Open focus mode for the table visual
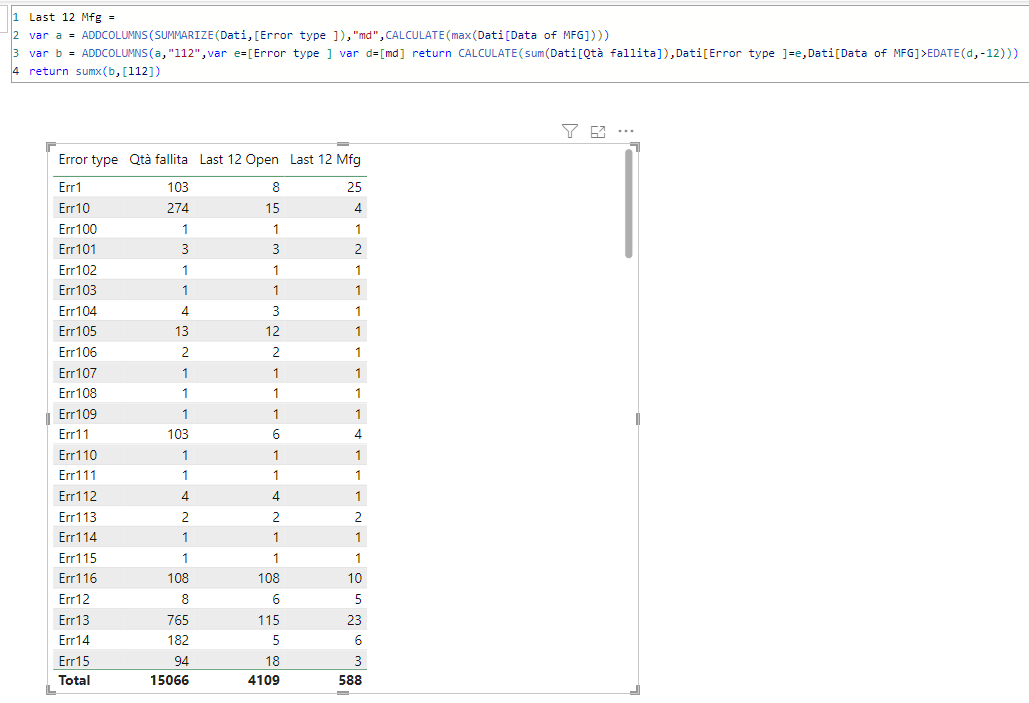This screenshot has height=703, width=1029. pyautogui.click(x=598, y=131)
